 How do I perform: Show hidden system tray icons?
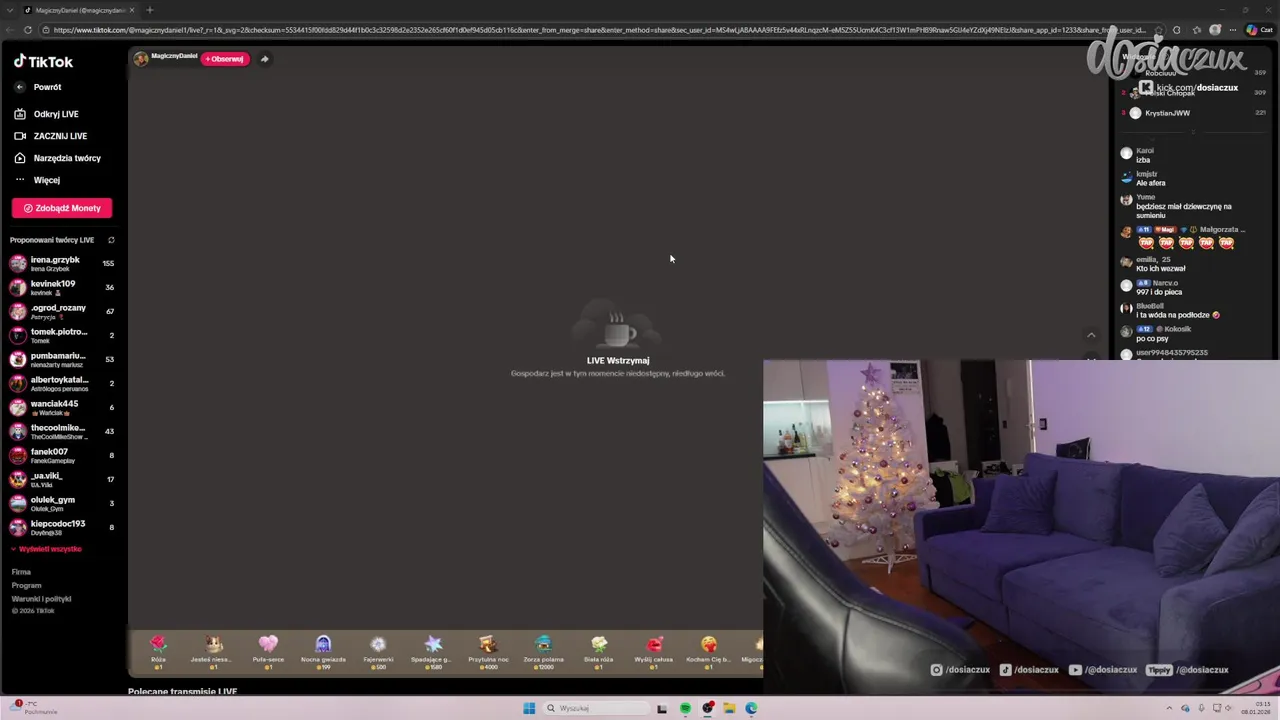(1169, 708)
